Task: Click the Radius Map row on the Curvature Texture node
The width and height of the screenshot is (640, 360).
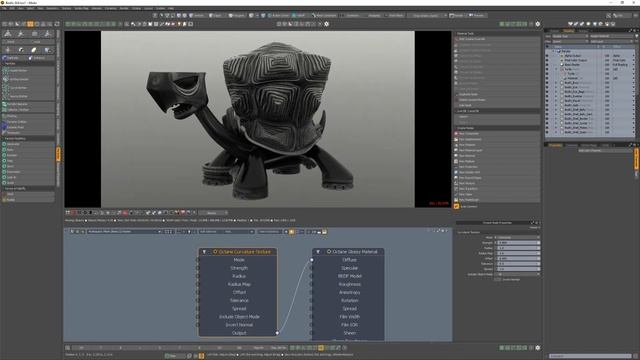Action: [x=239, y=284]
